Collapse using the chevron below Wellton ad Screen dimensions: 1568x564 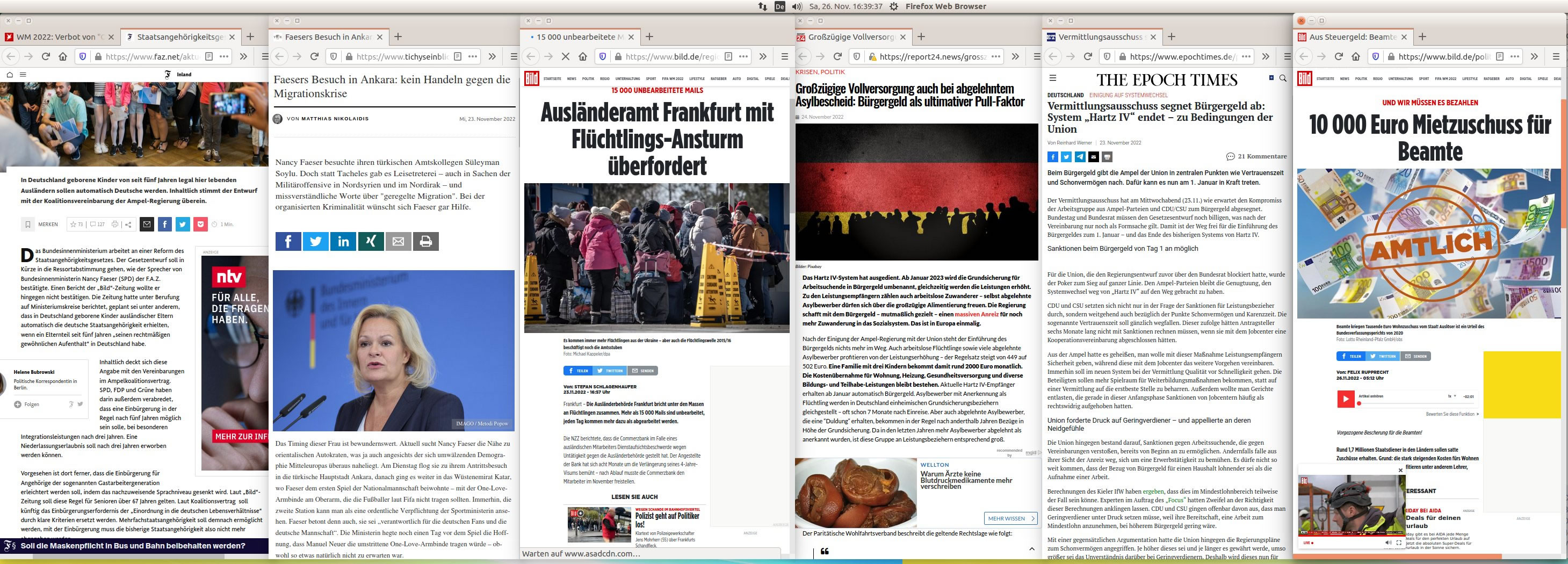tap(1032, 549)
